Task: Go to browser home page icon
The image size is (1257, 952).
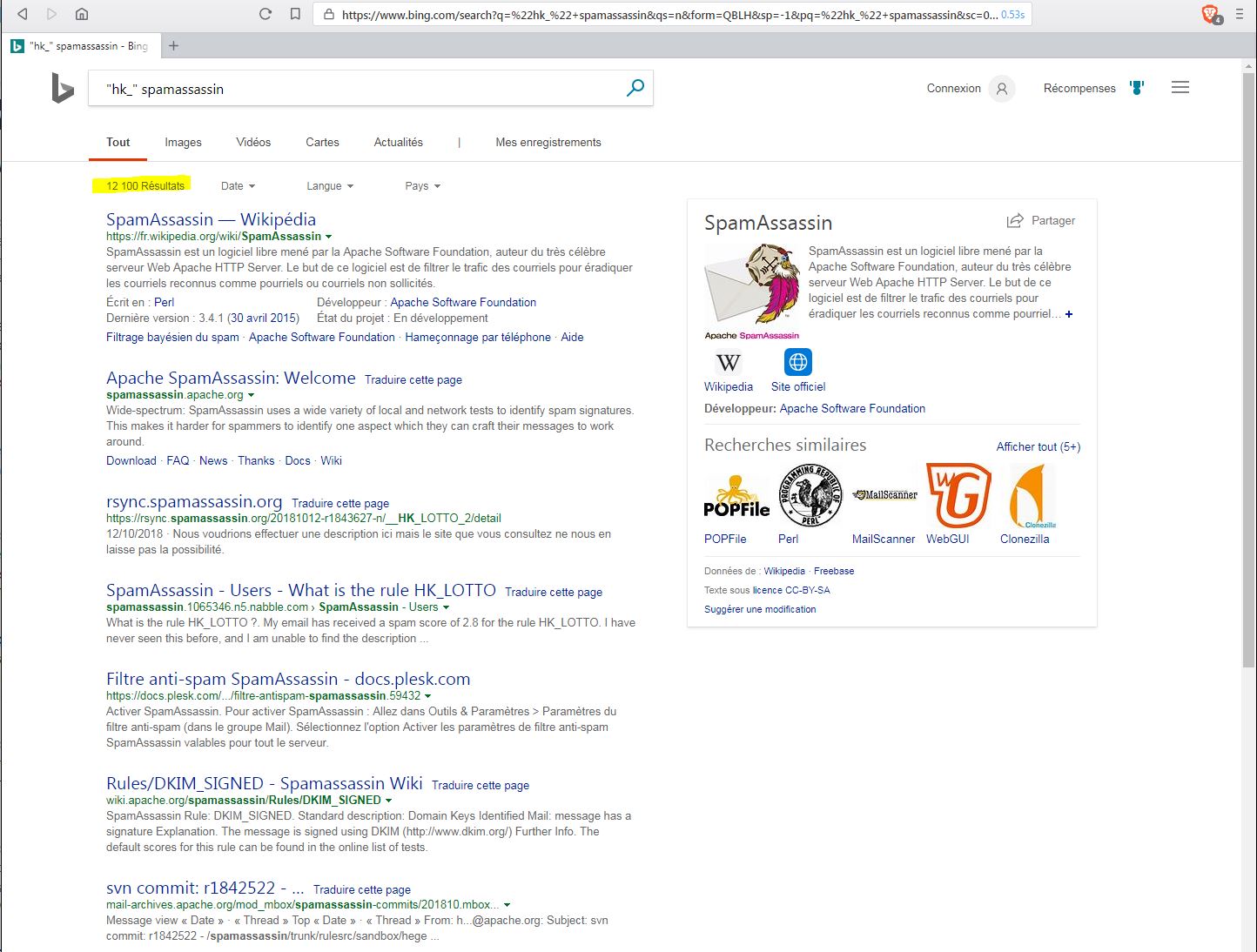Action: pos(81,14)
